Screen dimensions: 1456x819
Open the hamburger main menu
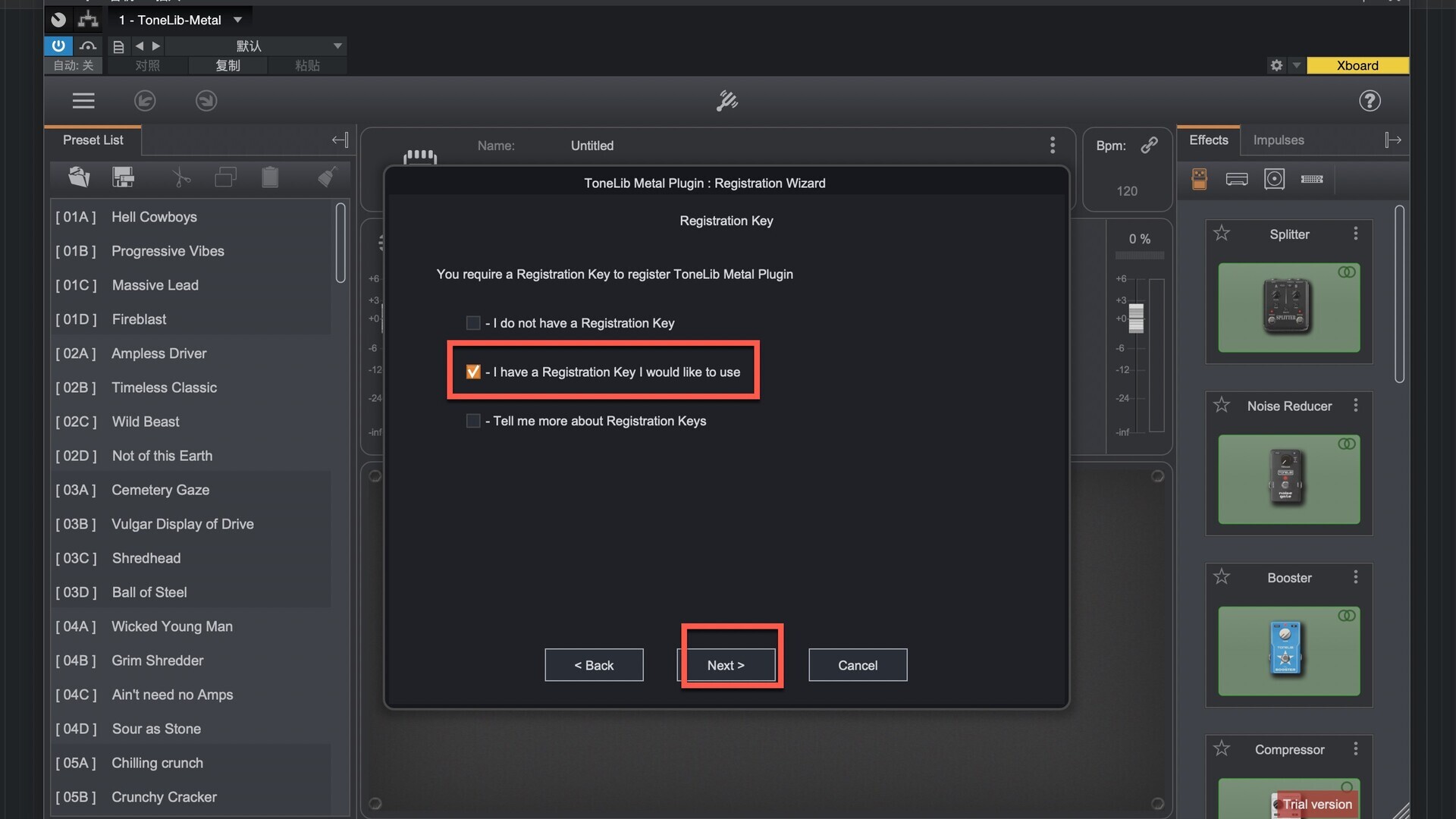click(x=83, y=101)
